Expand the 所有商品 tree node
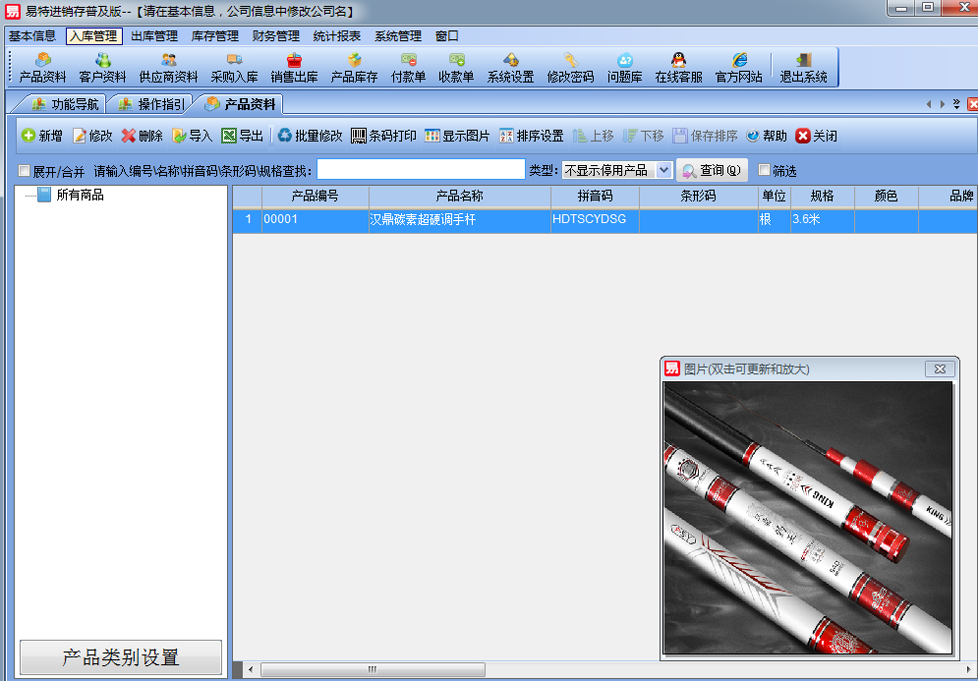This screenshot has width=978, height=681. pos(28,196)
